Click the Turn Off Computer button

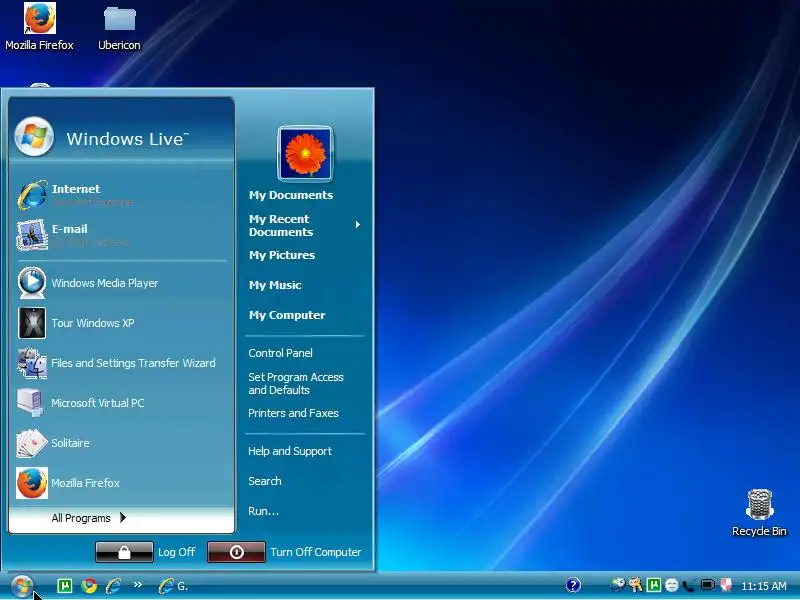point(236,552)
